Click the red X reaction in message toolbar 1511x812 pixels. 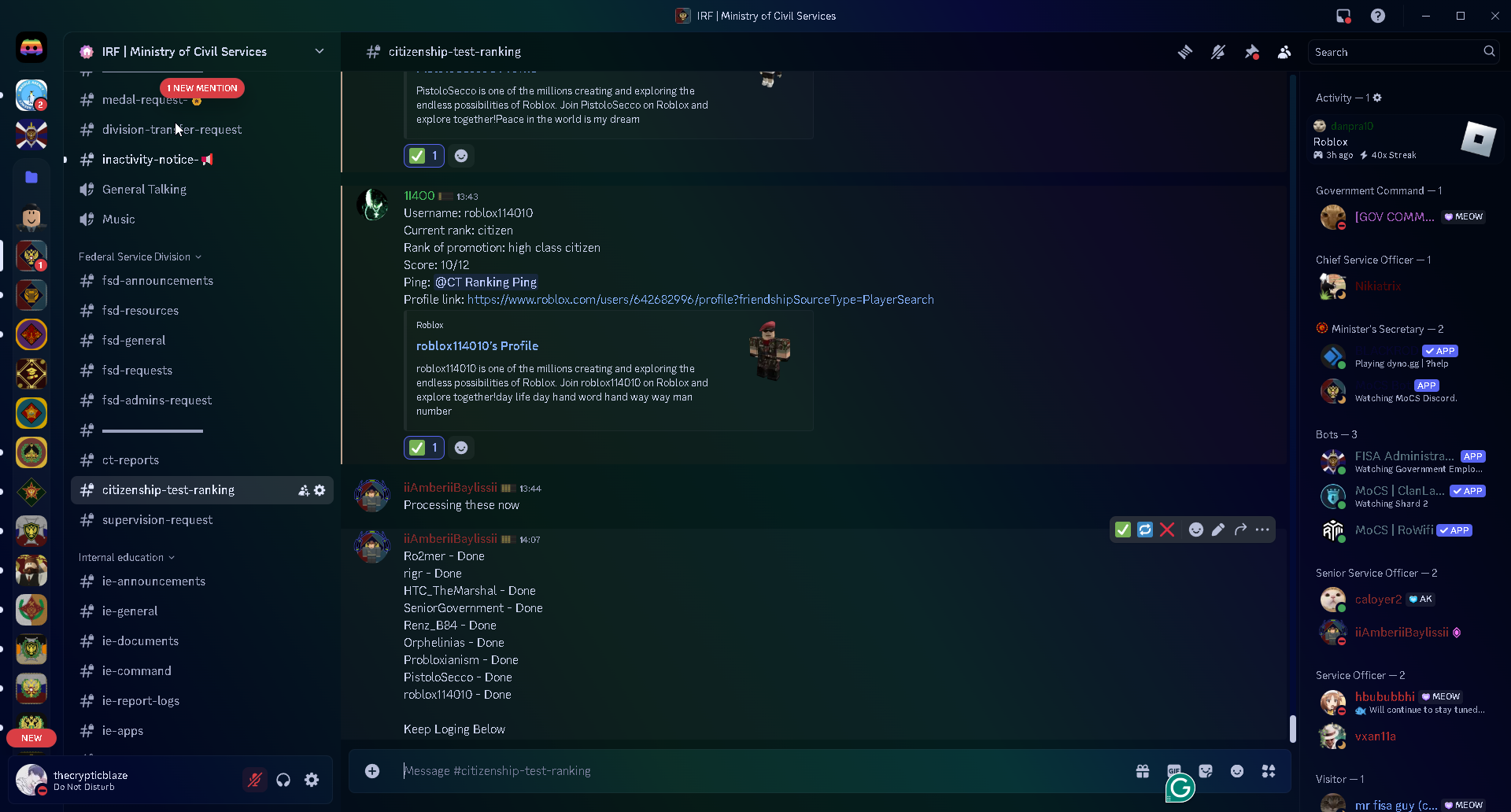point(1167,530)
